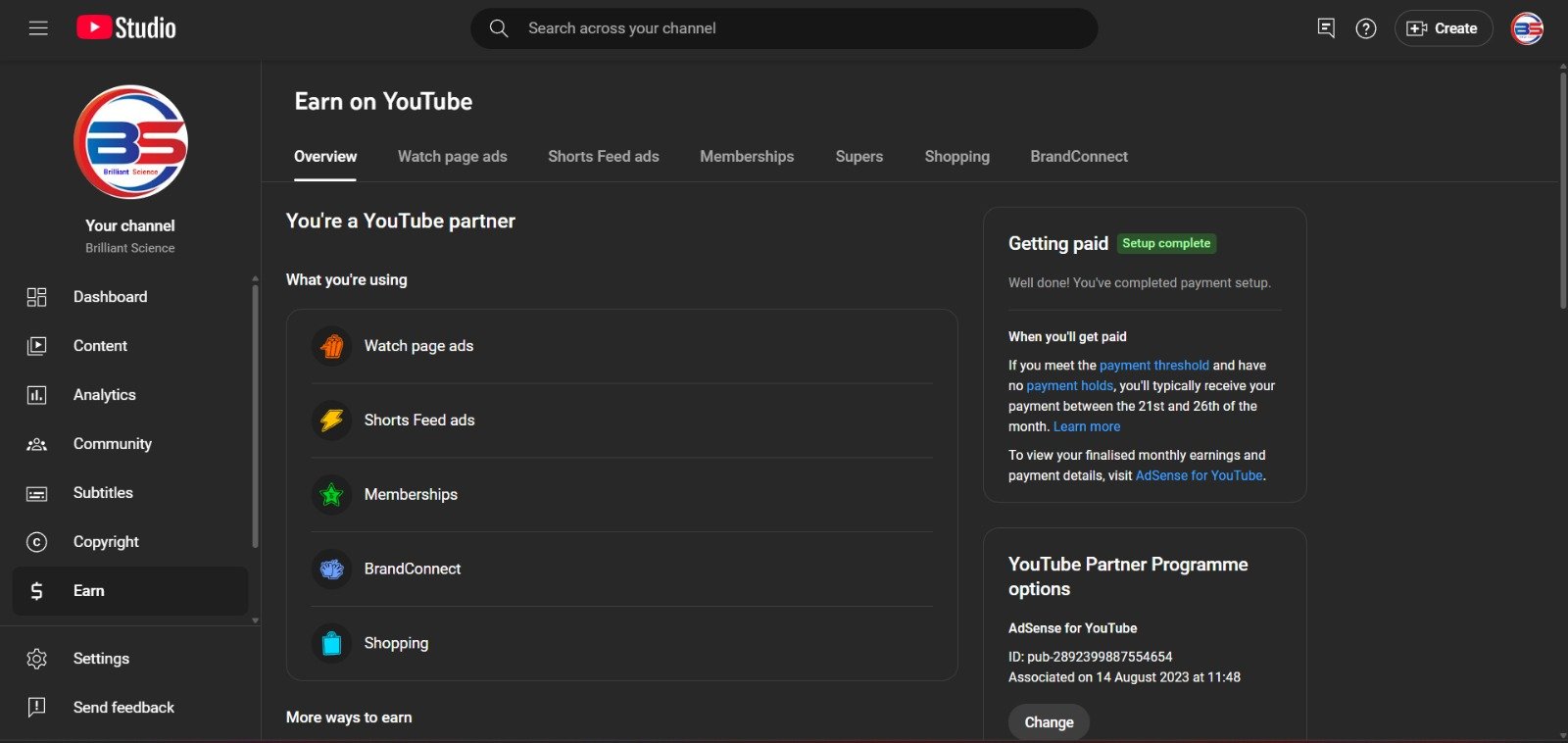This screenshot has height=743, width=1568.
Task: Click the Analytics bar chart icon
Action: pyautogui.click(x=36, y=395)
